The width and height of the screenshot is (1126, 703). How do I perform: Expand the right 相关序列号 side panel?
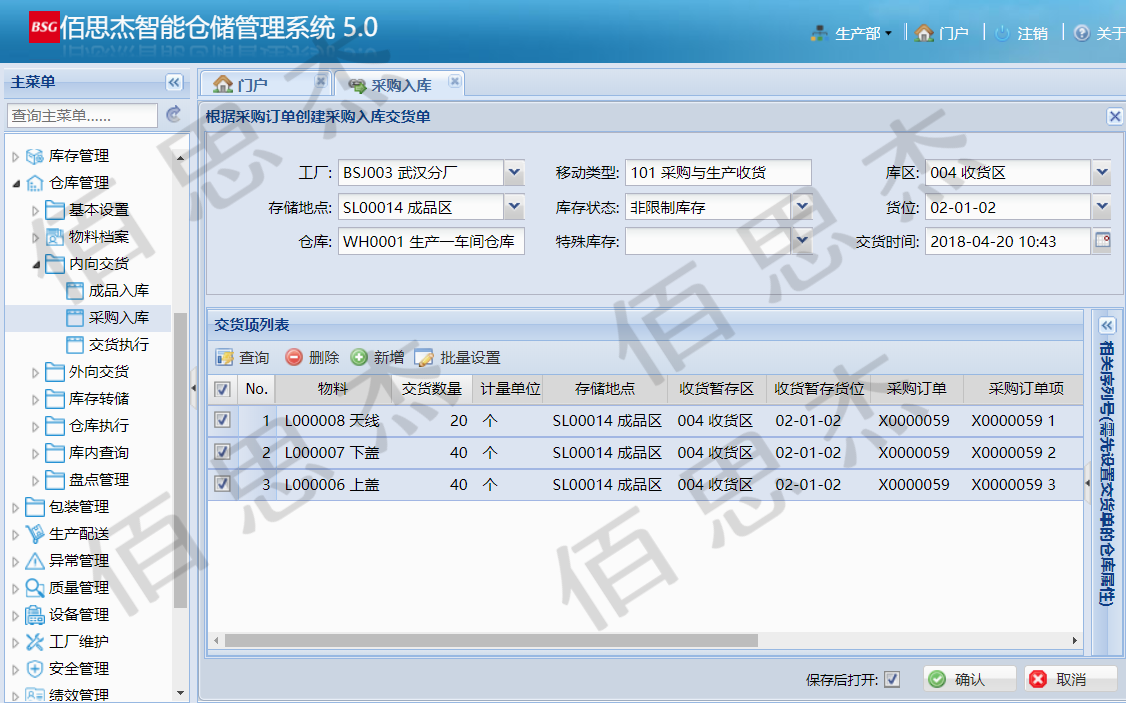point(1107,325)
